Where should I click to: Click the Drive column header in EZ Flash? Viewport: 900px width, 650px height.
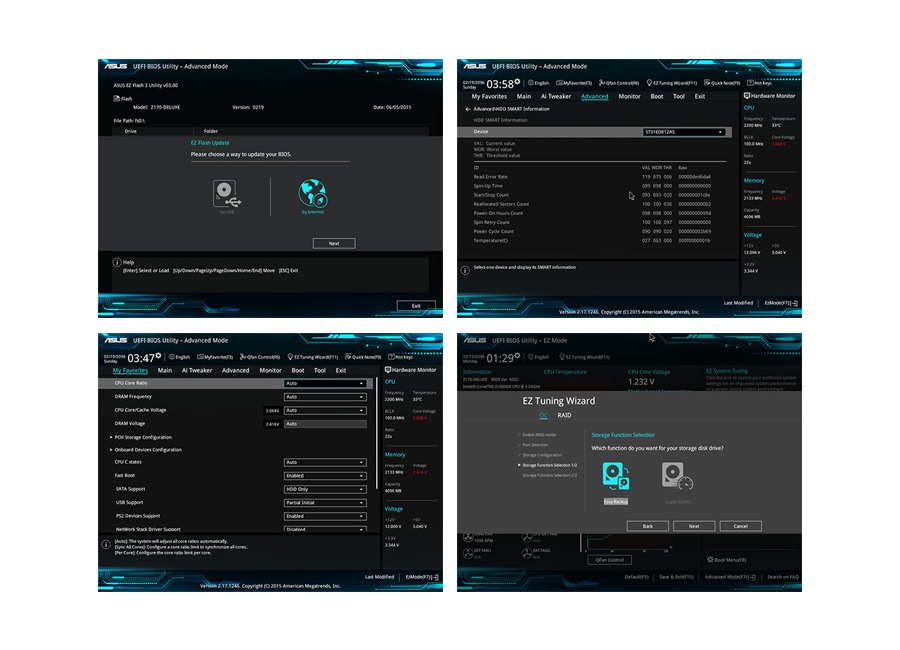point(131,131)
